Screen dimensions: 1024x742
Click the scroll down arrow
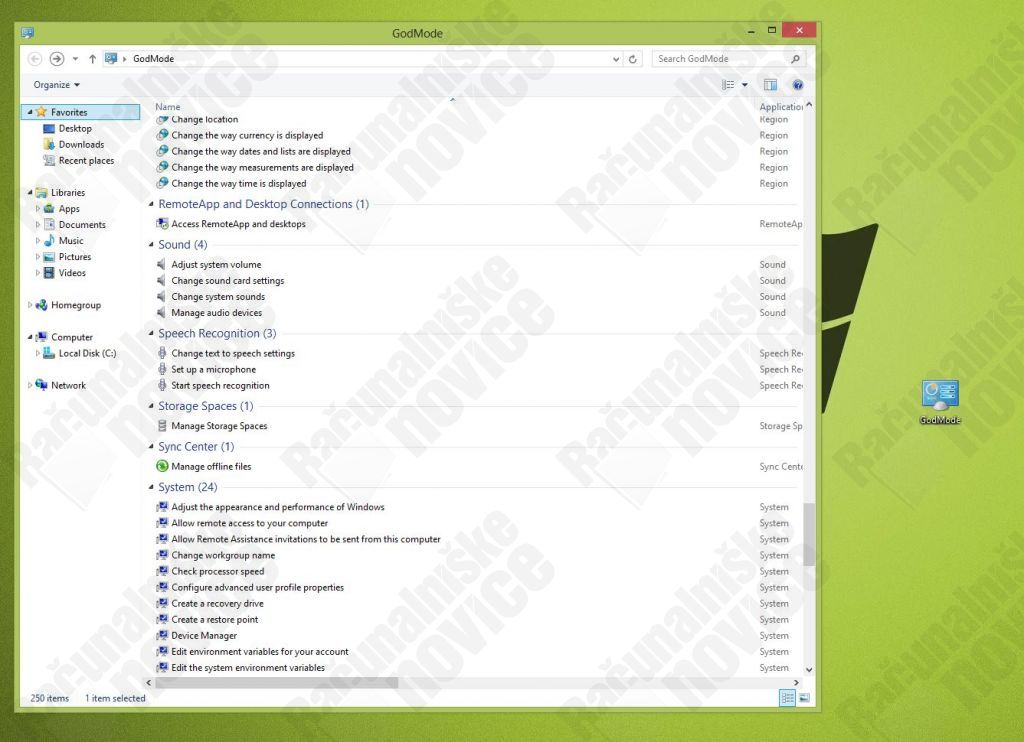pyautogui.click(x=809, y=669)
